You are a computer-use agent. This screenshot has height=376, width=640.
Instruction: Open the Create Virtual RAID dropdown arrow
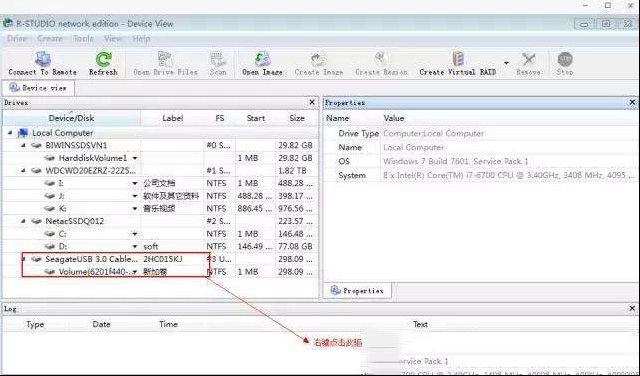click(x=506, y=63)
